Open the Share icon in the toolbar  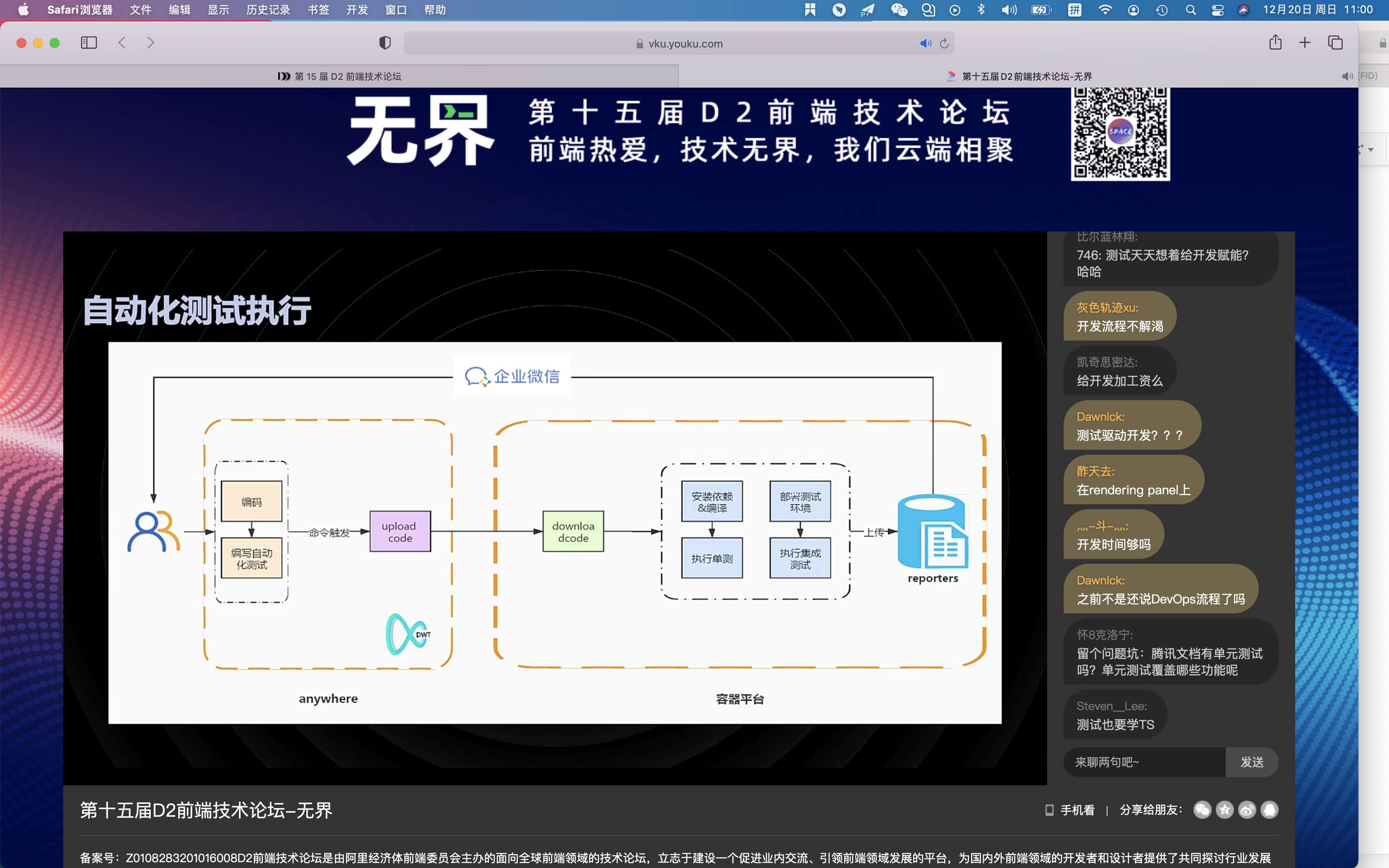[1275, 43]
